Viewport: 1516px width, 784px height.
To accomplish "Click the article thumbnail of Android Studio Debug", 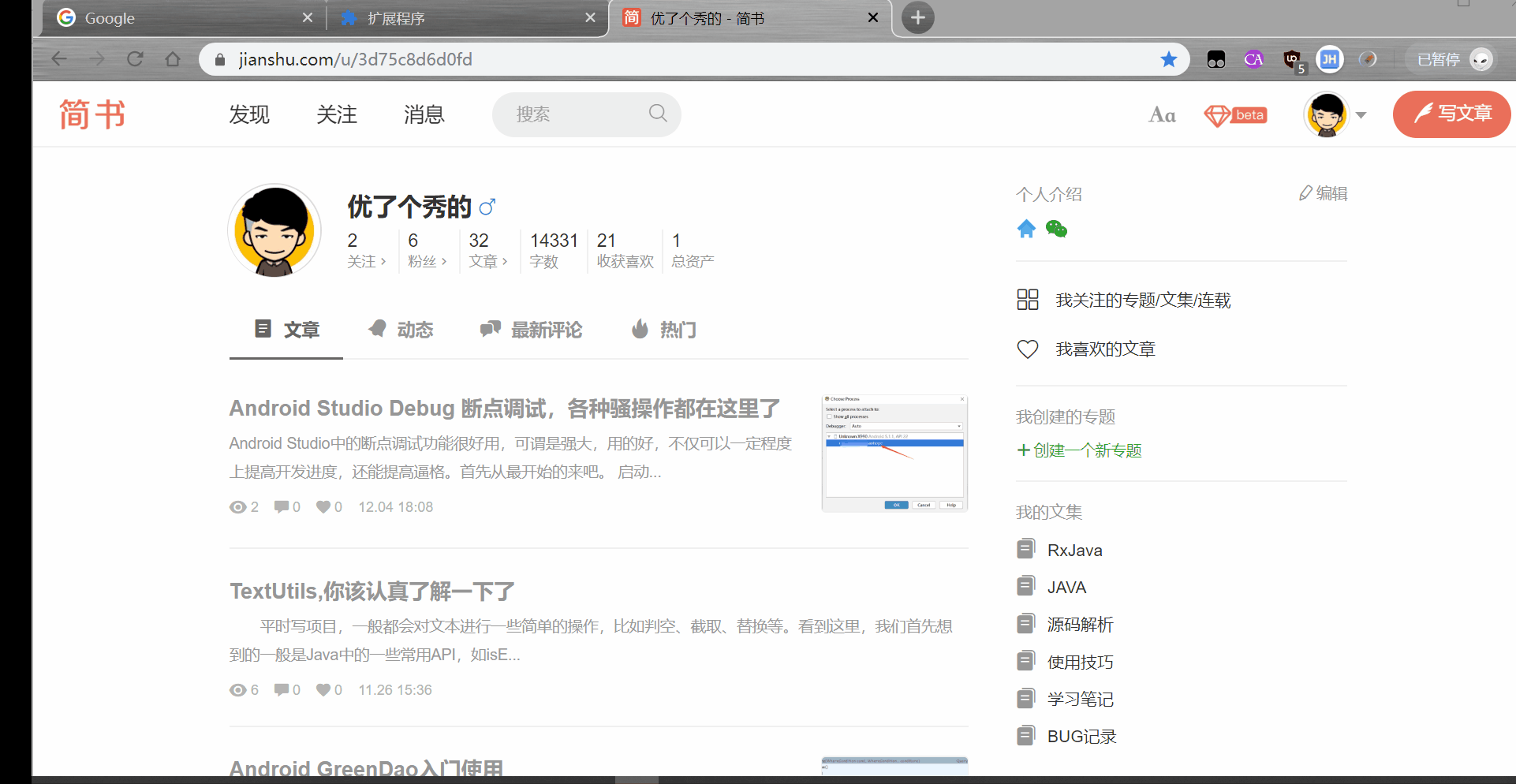I will pos(894,453).
